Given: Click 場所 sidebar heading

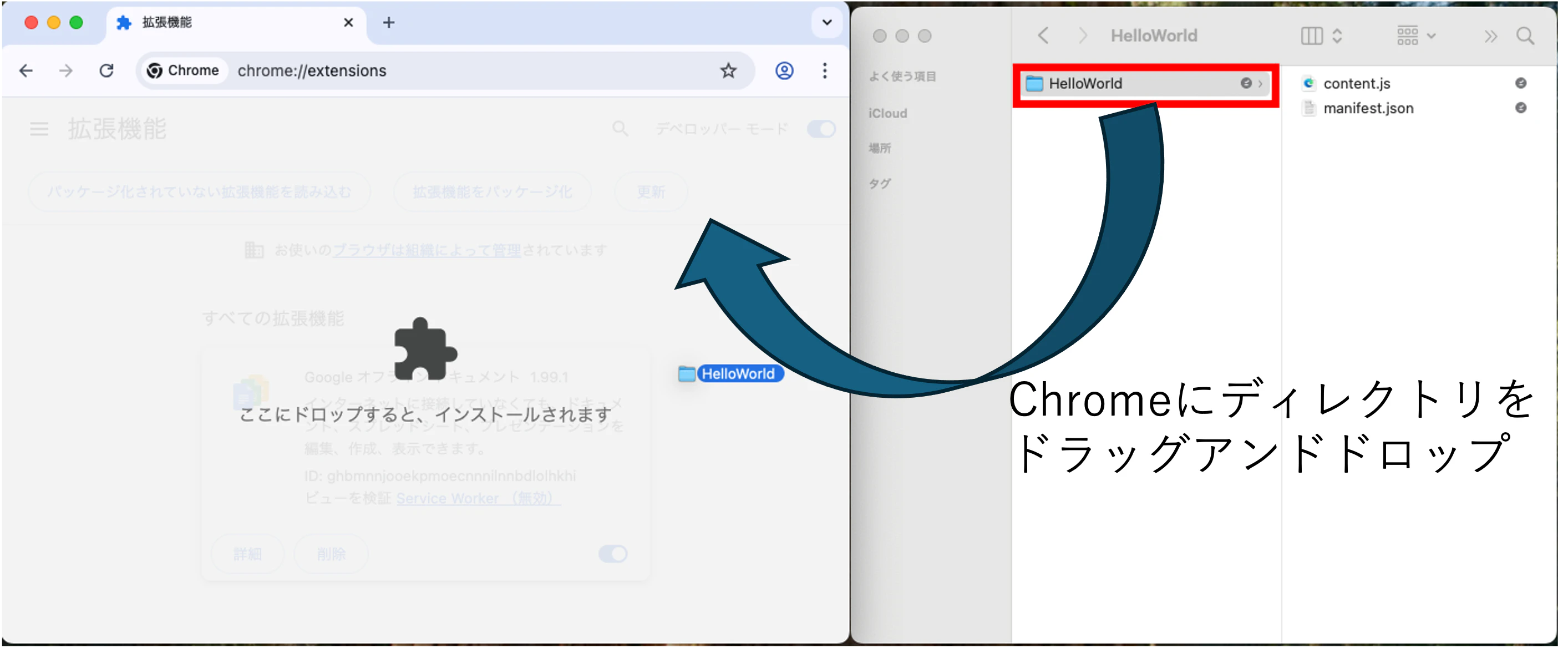Looking at the screenshot, I should click(x=880, y=148).
